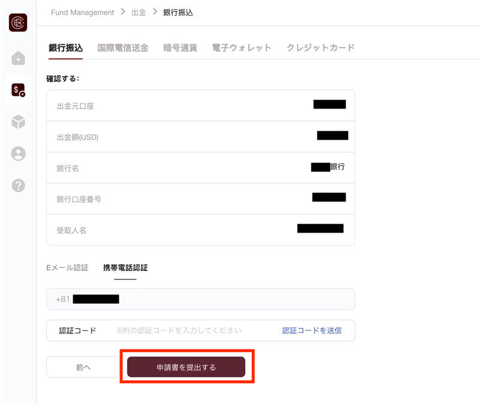
Task: Open the help question mark icon
Action: [x=18, y=185]
